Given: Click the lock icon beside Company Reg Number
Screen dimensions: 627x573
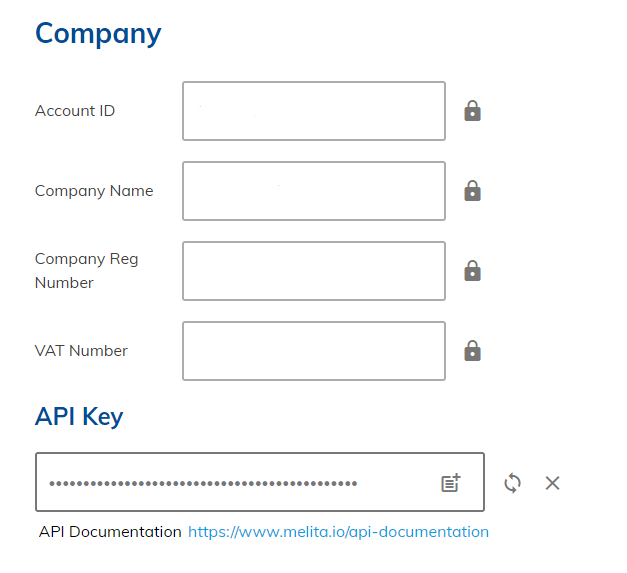Looking at the screenshot, I should 473,271.
